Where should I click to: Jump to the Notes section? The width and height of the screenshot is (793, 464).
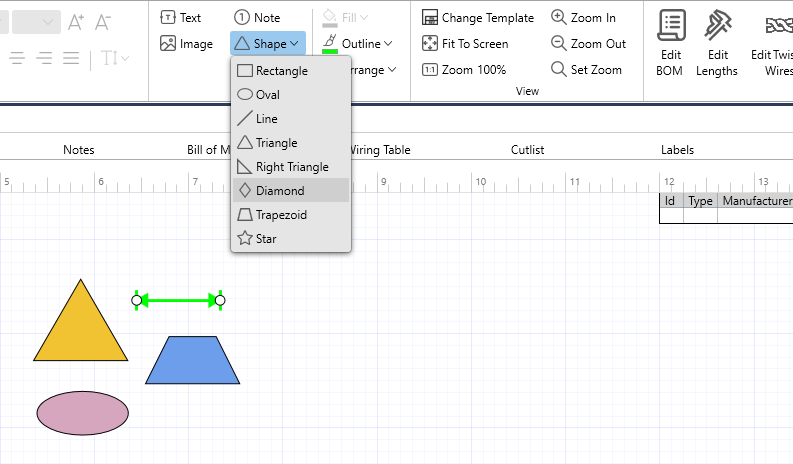pos(78,150)
